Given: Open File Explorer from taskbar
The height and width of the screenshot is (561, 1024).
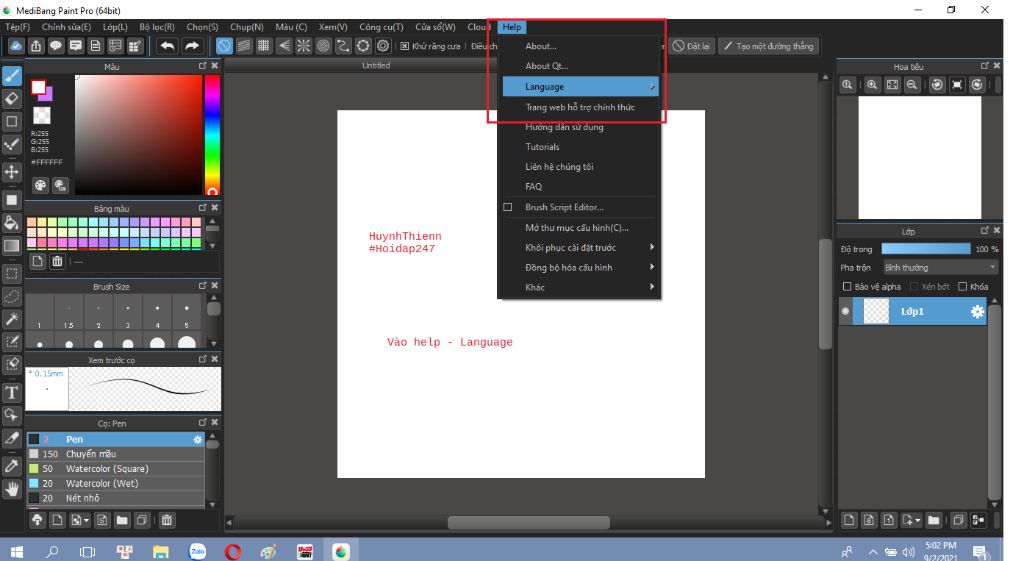Looking at the screenshot, I should click(161, 552).
